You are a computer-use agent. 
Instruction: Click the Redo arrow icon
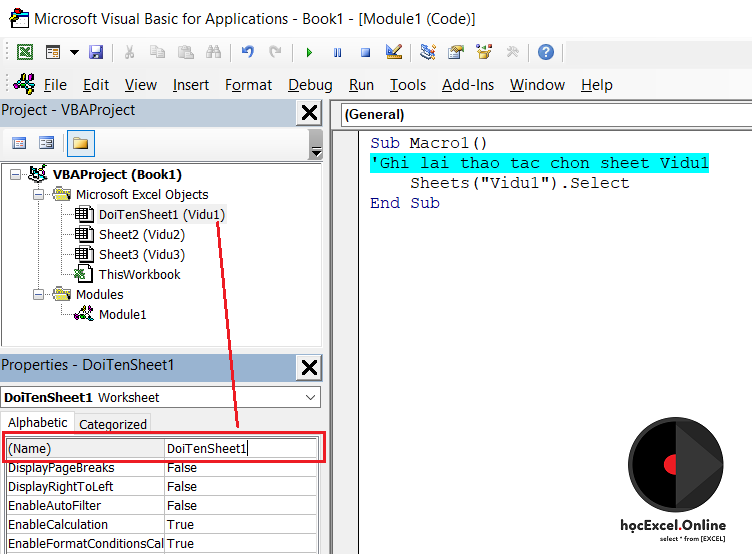tap(275, 52)
